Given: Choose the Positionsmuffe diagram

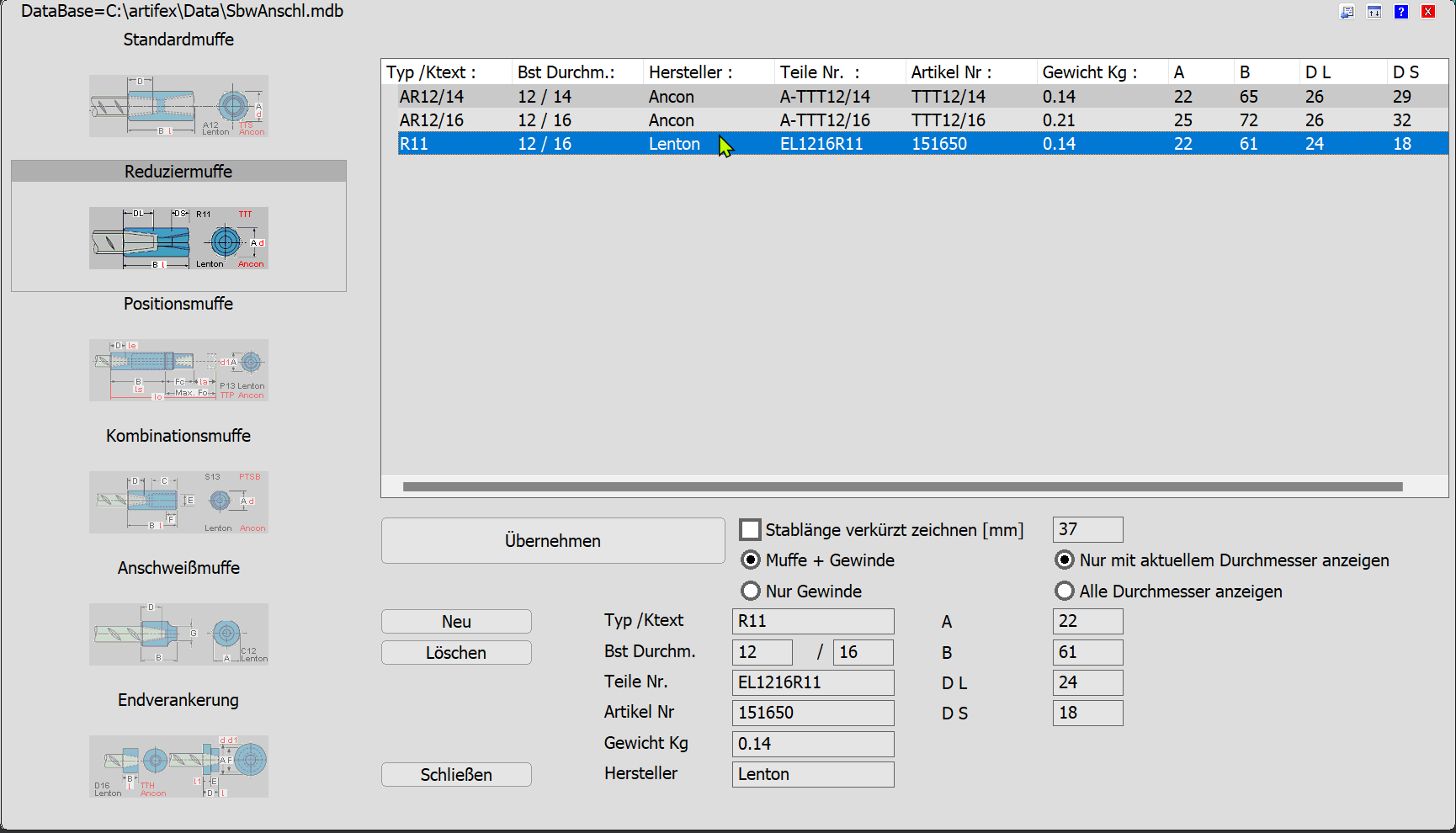Looking at the screenshot, I should [x=178, y=370].
